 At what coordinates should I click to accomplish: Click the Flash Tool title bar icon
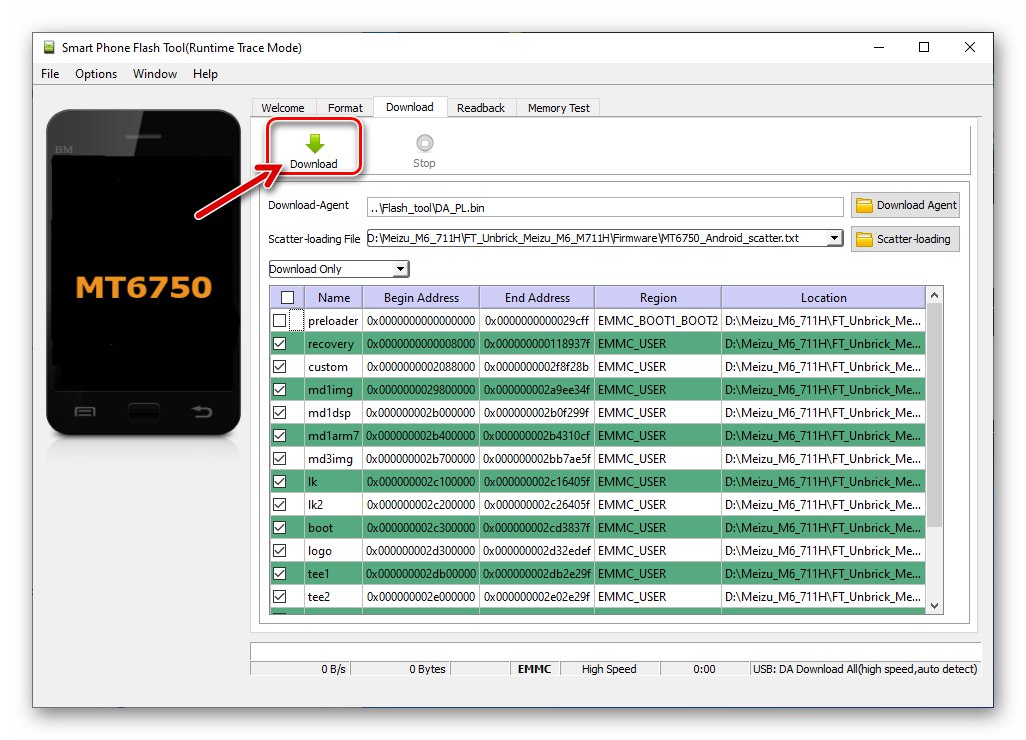[x=49, y=47]
